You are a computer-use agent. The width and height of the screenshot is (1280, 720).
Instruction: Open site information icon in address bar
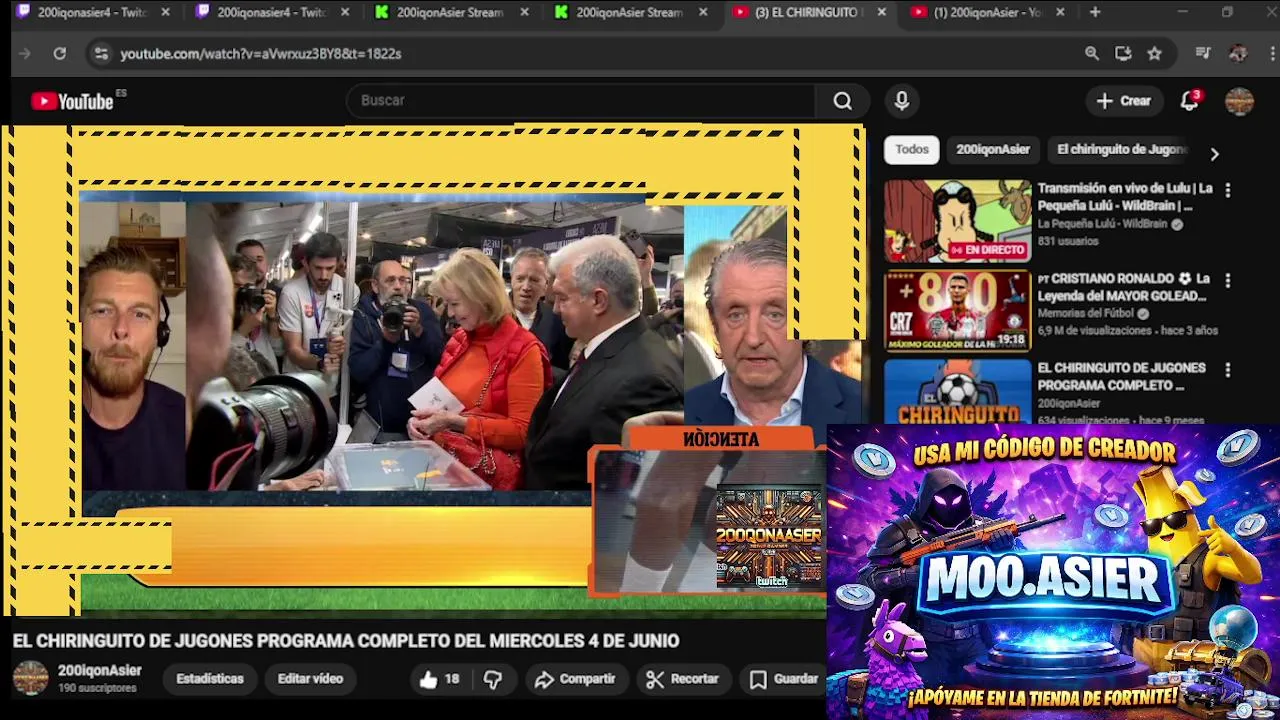click(100, 54)
